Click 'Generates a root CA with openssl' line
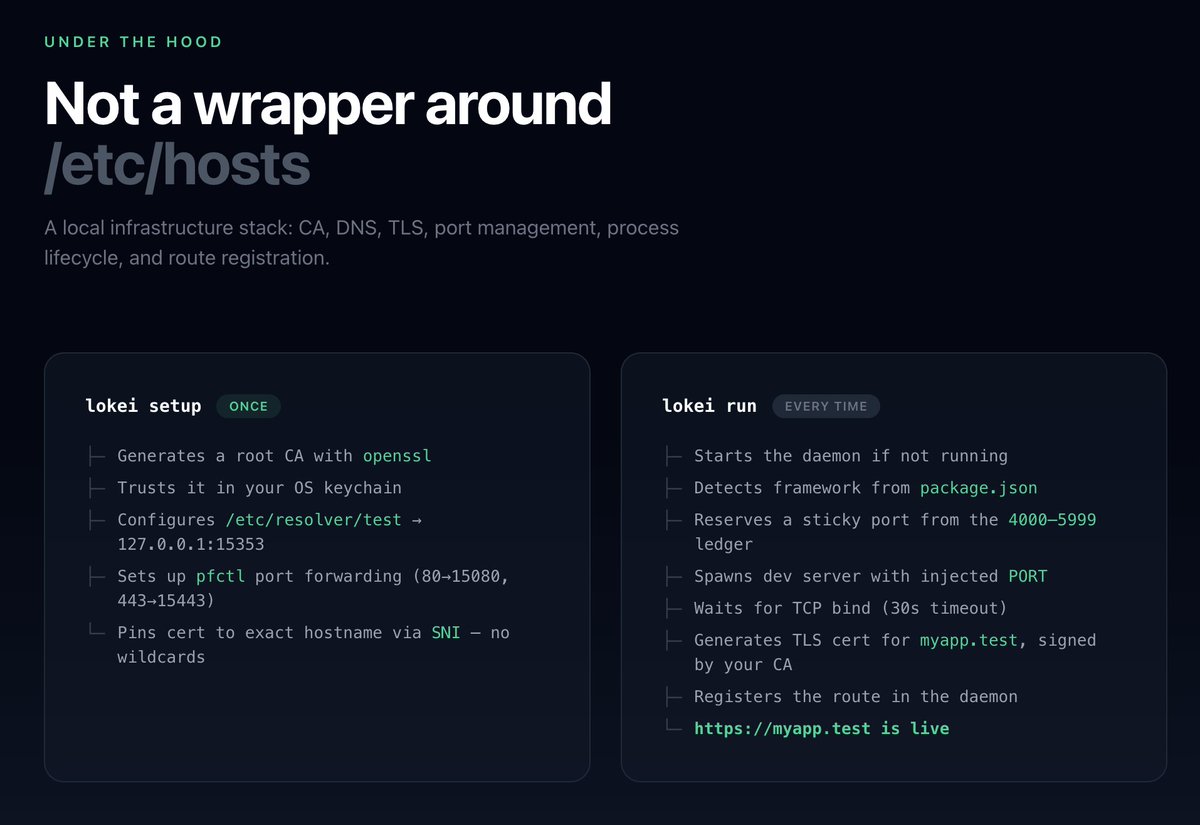Image resolution: width=1200 pixels, height=825 pixels. click(274, 456)
